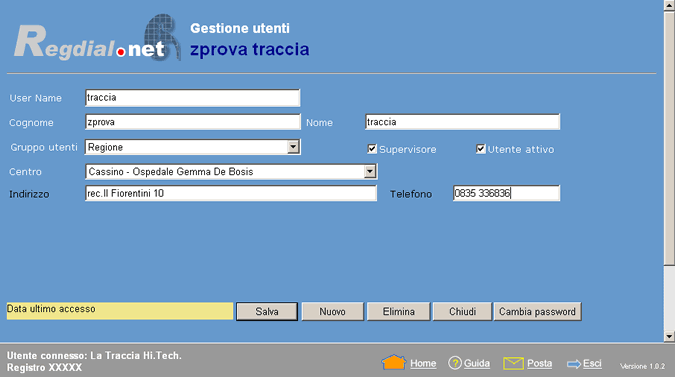Click 'Utente connesso: La Traccia Hi.Tech.' text
Viewport: 675px width, 377px height.
(94, 355)
